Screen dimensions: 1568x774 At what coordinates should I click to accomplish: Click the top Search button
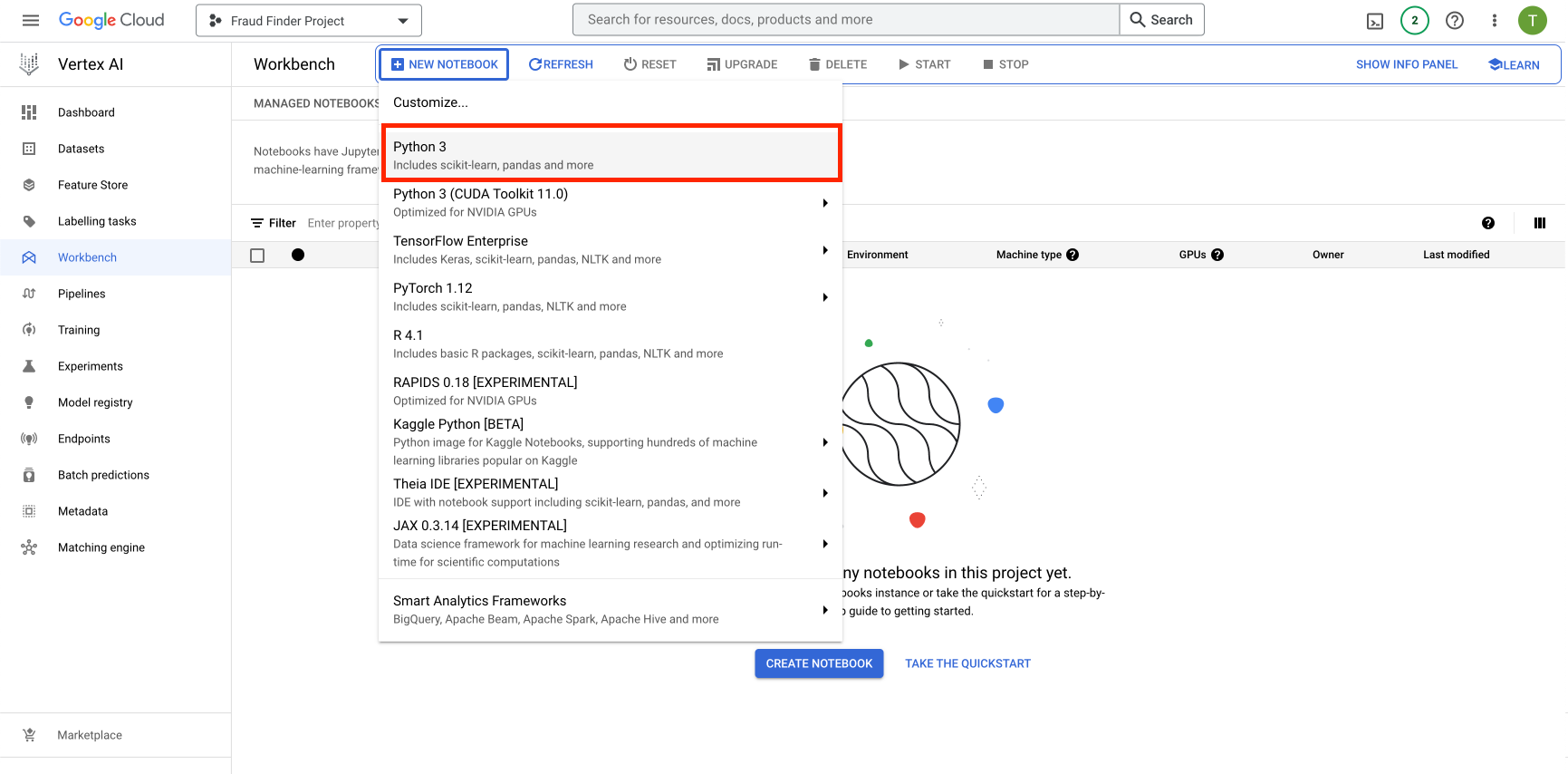(1161, 20)
